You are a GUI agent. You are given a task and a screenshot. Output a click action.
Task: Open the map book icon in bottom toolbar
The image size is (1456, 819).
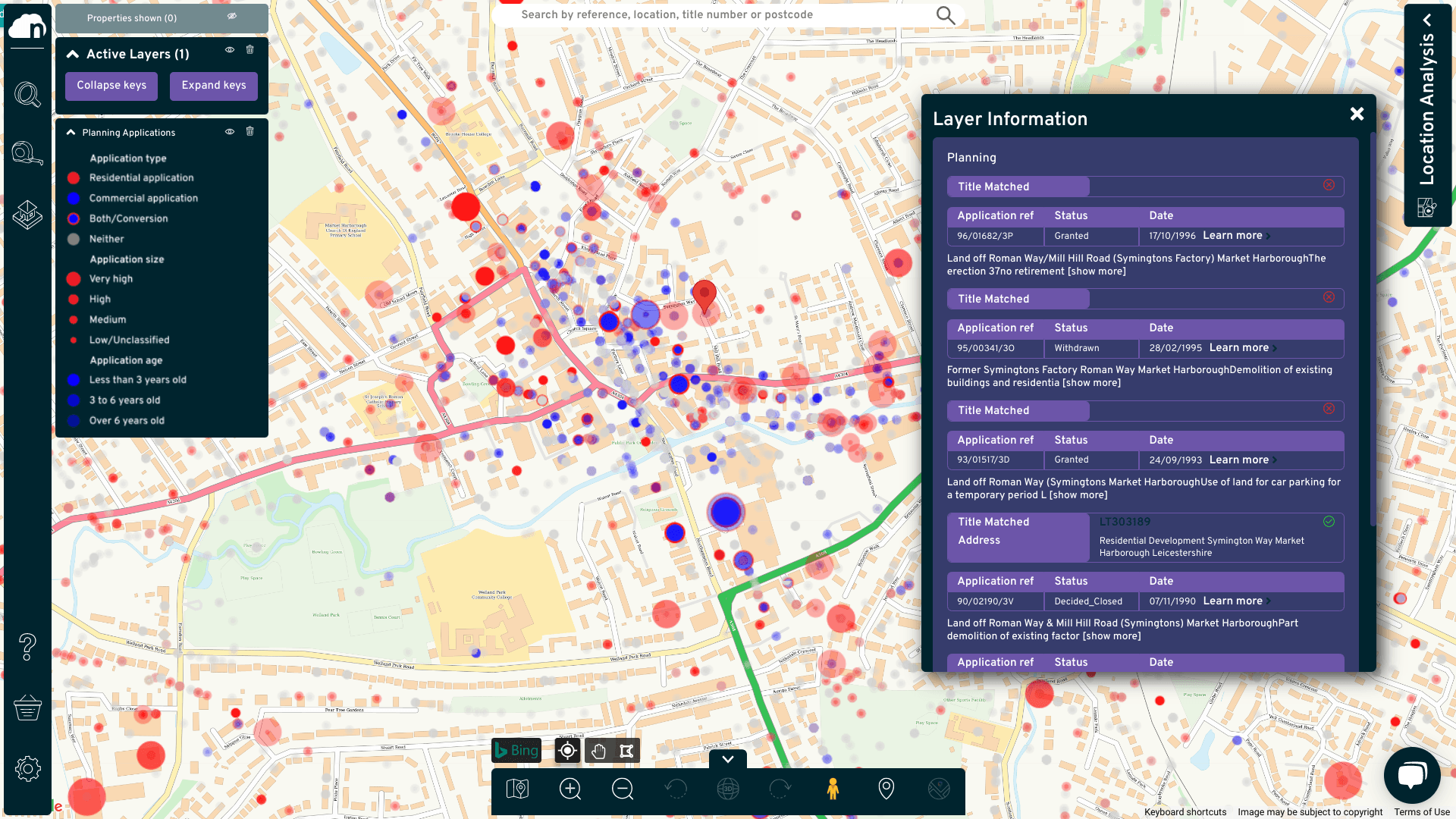tap(517, 789)
